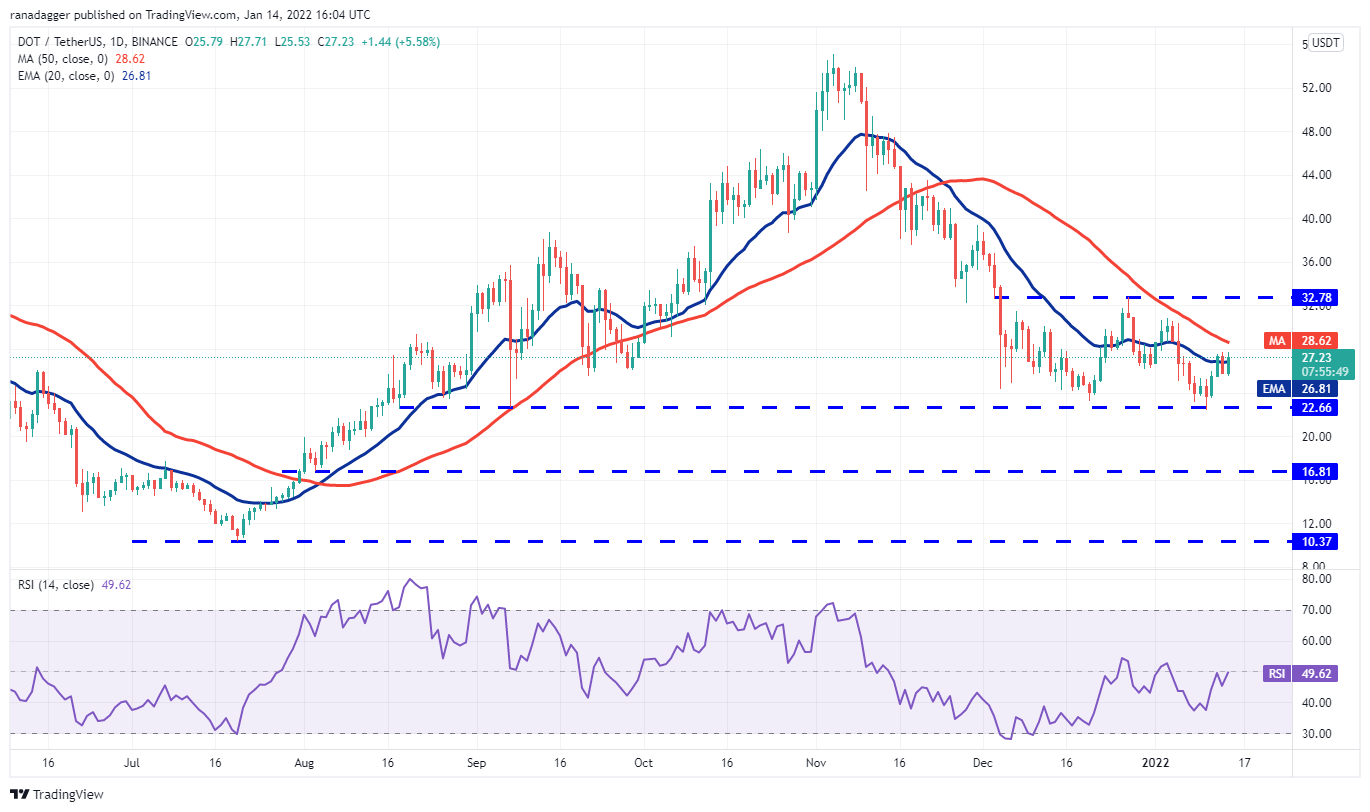Click the purple RSI tag showing 49.62
1370x812 pixels.
[1275, 674]
